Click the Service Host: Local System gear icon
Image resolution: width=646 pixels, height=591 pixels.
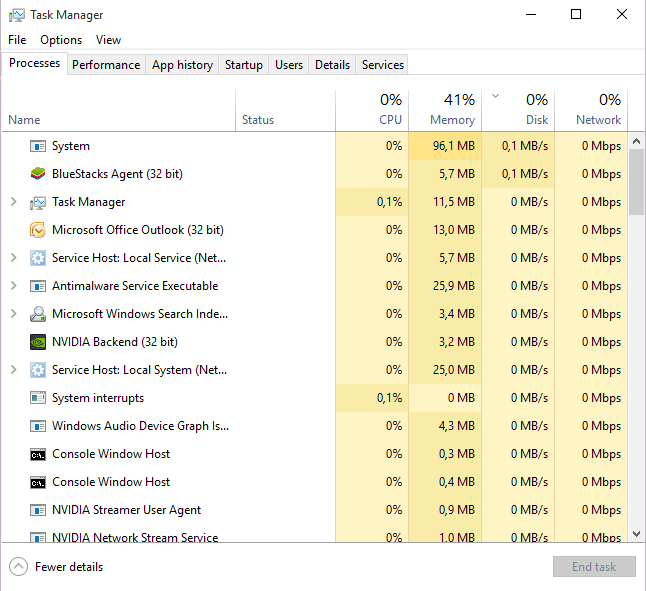38,370
